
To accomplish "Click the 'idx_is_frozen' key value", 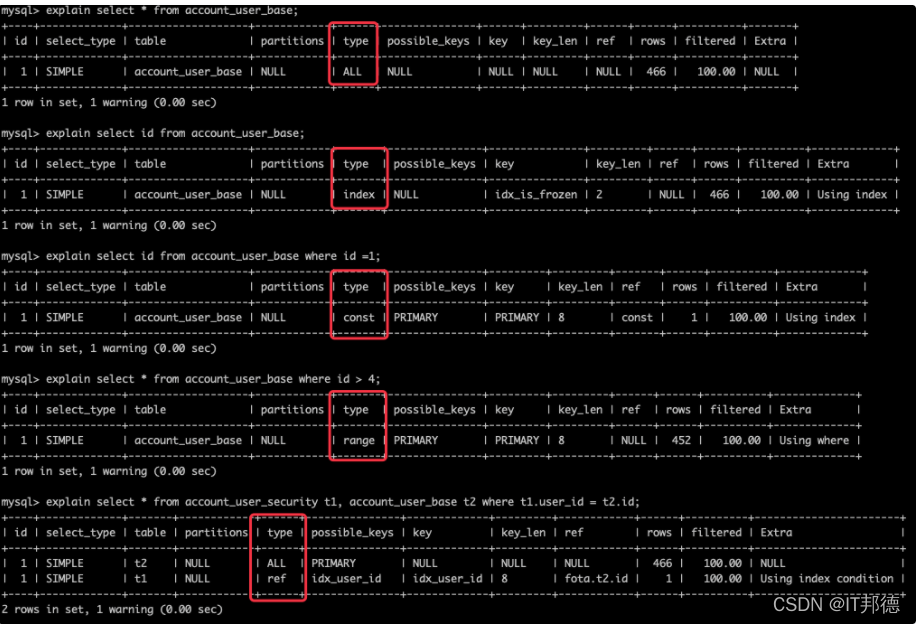I will (x=536, y=195).
